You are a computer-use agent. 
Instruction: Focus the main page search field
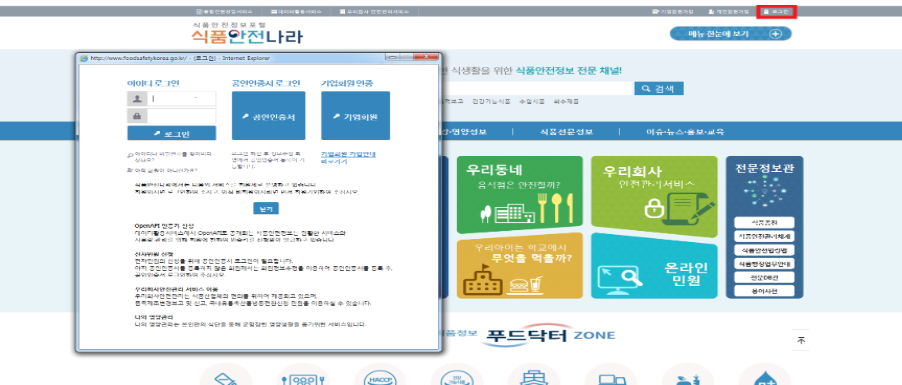[x=538, y=89]
